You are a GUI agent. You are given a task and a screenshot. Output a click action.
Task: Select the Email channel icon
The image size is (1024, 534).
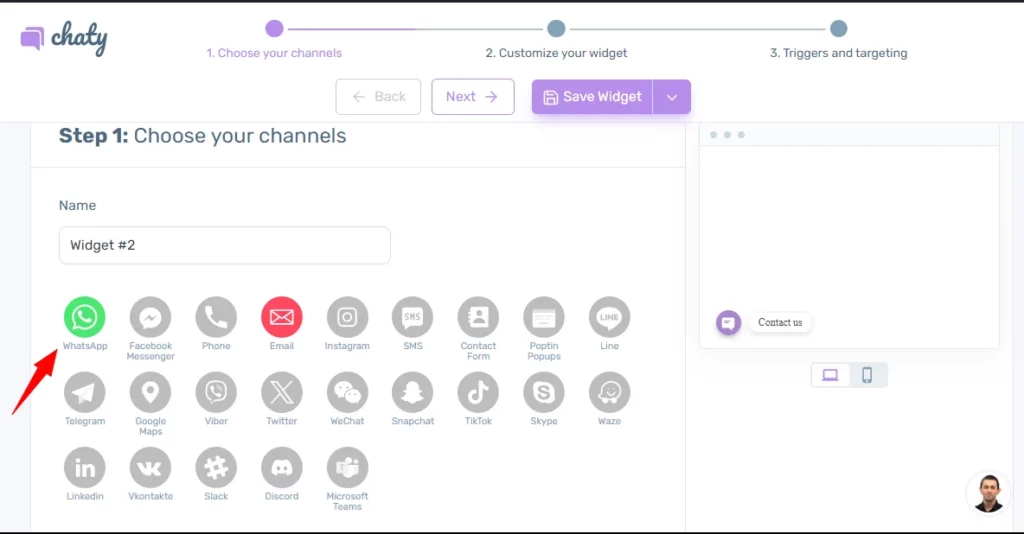[281, 317]
